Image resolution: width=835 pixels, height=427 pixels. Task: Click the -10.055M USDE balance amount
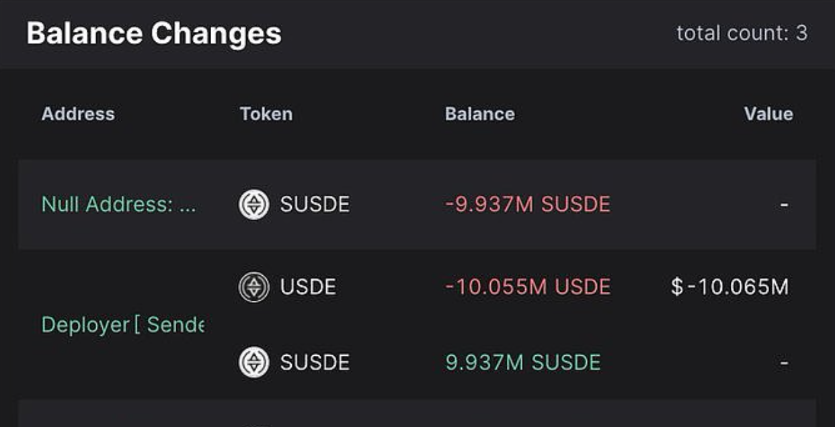(x=527, y=288)
